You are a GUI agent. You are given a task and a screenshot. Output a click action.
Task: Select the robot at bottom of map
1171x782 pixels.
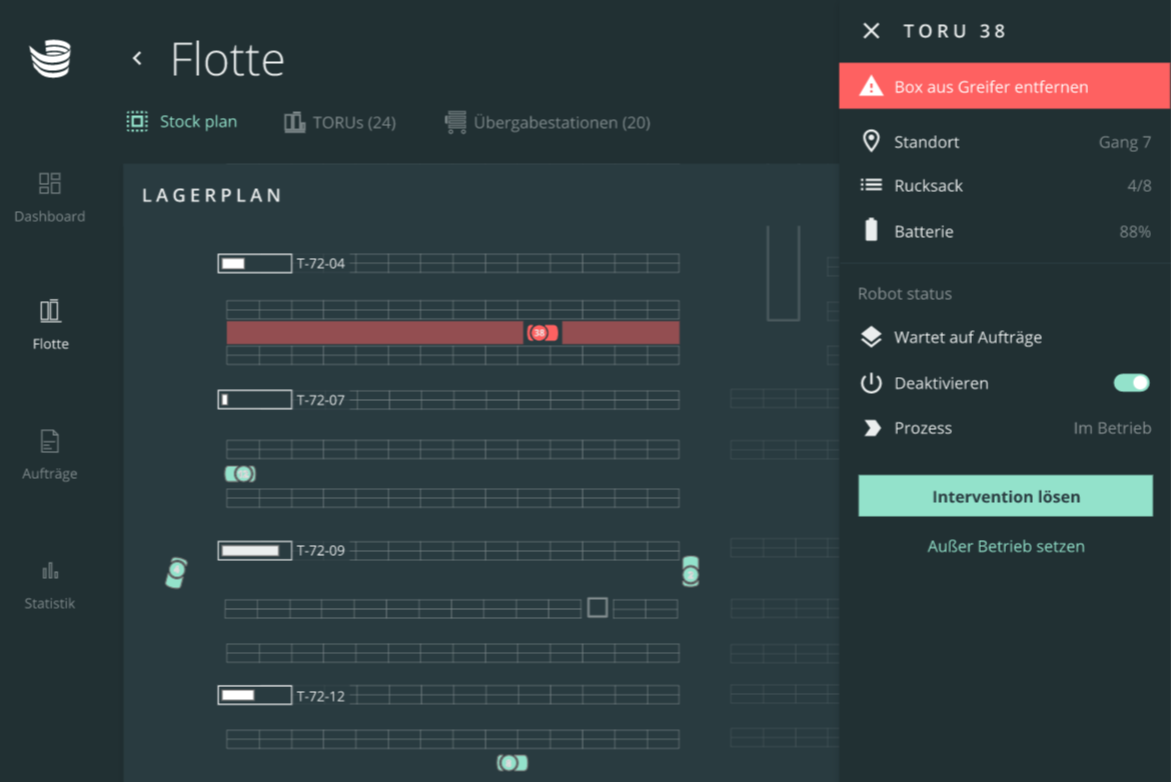512,763
